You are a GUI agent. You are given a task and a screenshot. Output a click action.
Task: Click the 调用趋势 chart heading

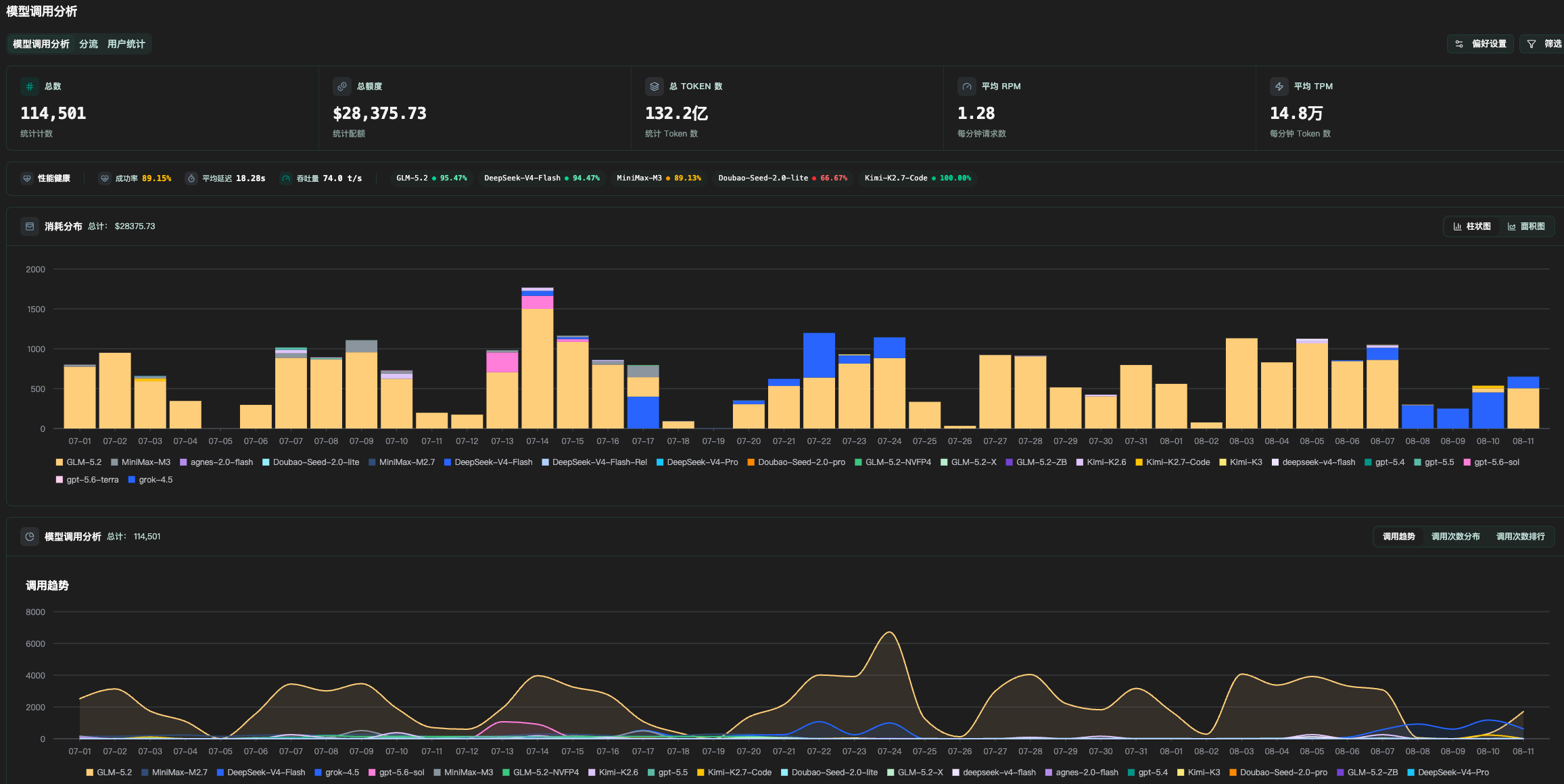pos(47,586)
